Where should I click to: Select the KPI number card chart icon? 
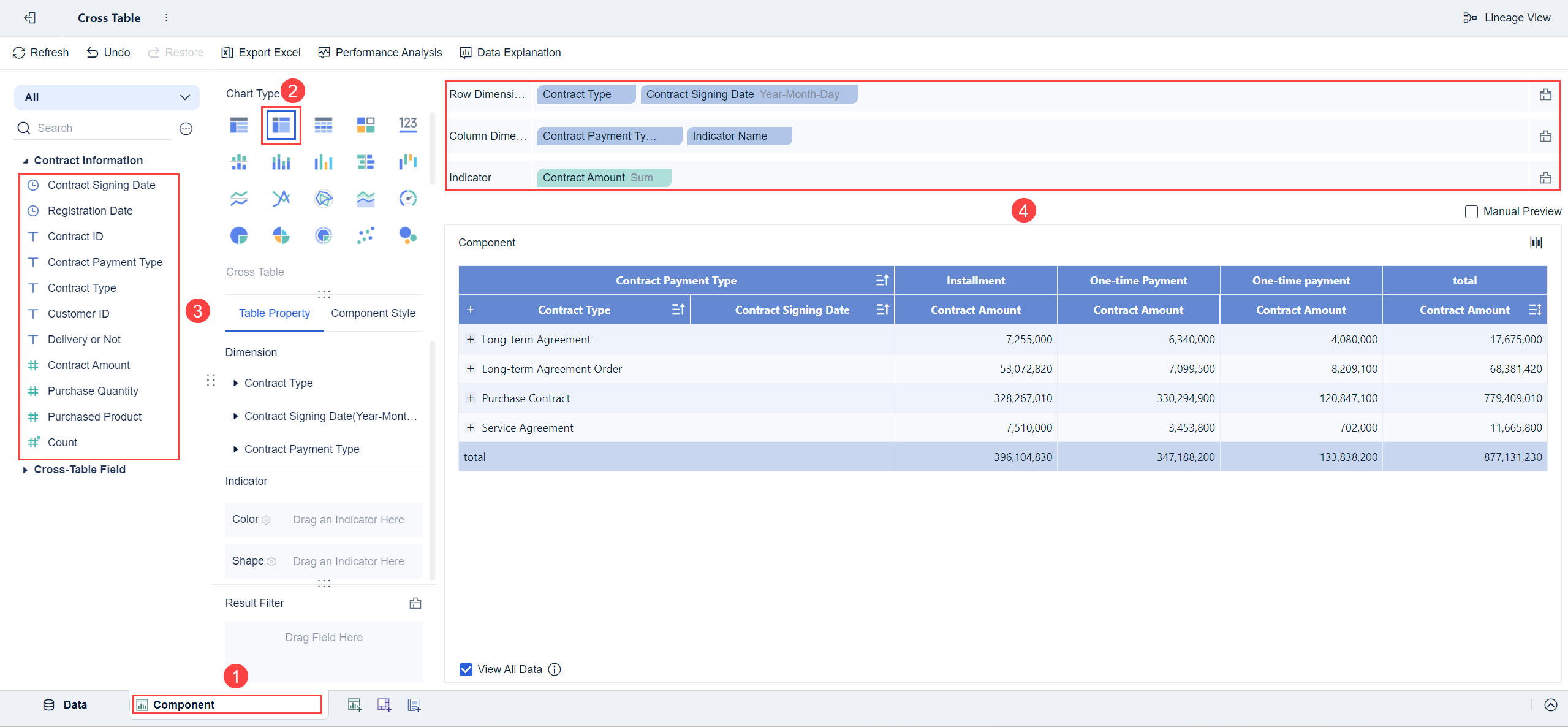tap(407, 125)
